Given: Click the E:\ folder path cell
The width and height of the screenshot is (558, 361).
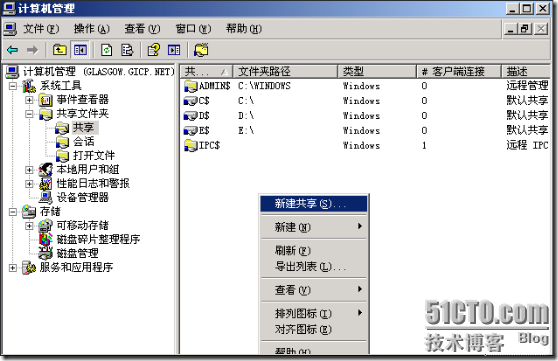Looking at the screenshot, I should pyautogui.click(x=246, y=131).
